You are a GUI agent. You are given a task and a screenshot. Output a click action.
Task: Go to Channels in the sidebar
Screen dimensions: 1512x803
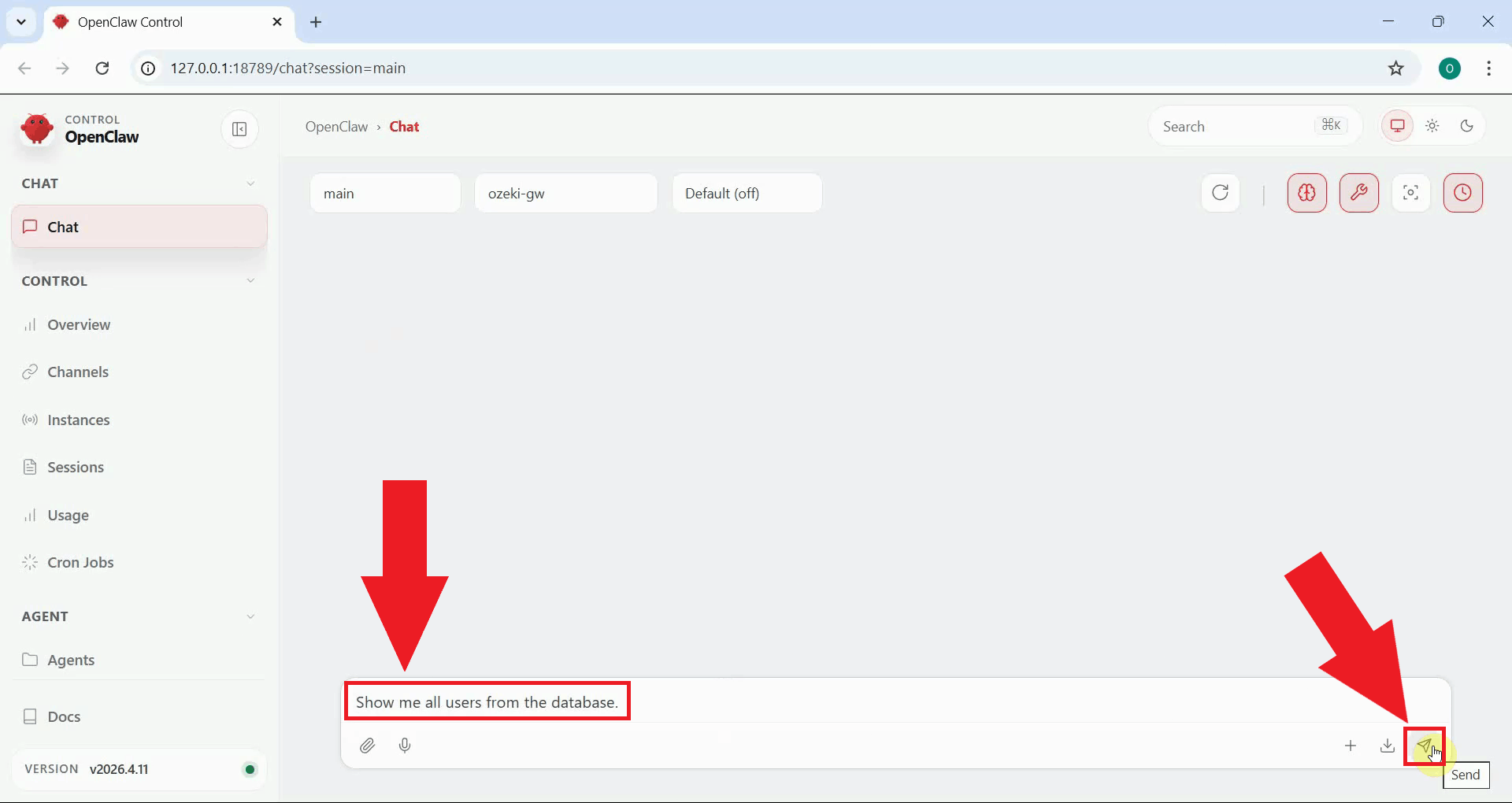[x=139, y=372]
